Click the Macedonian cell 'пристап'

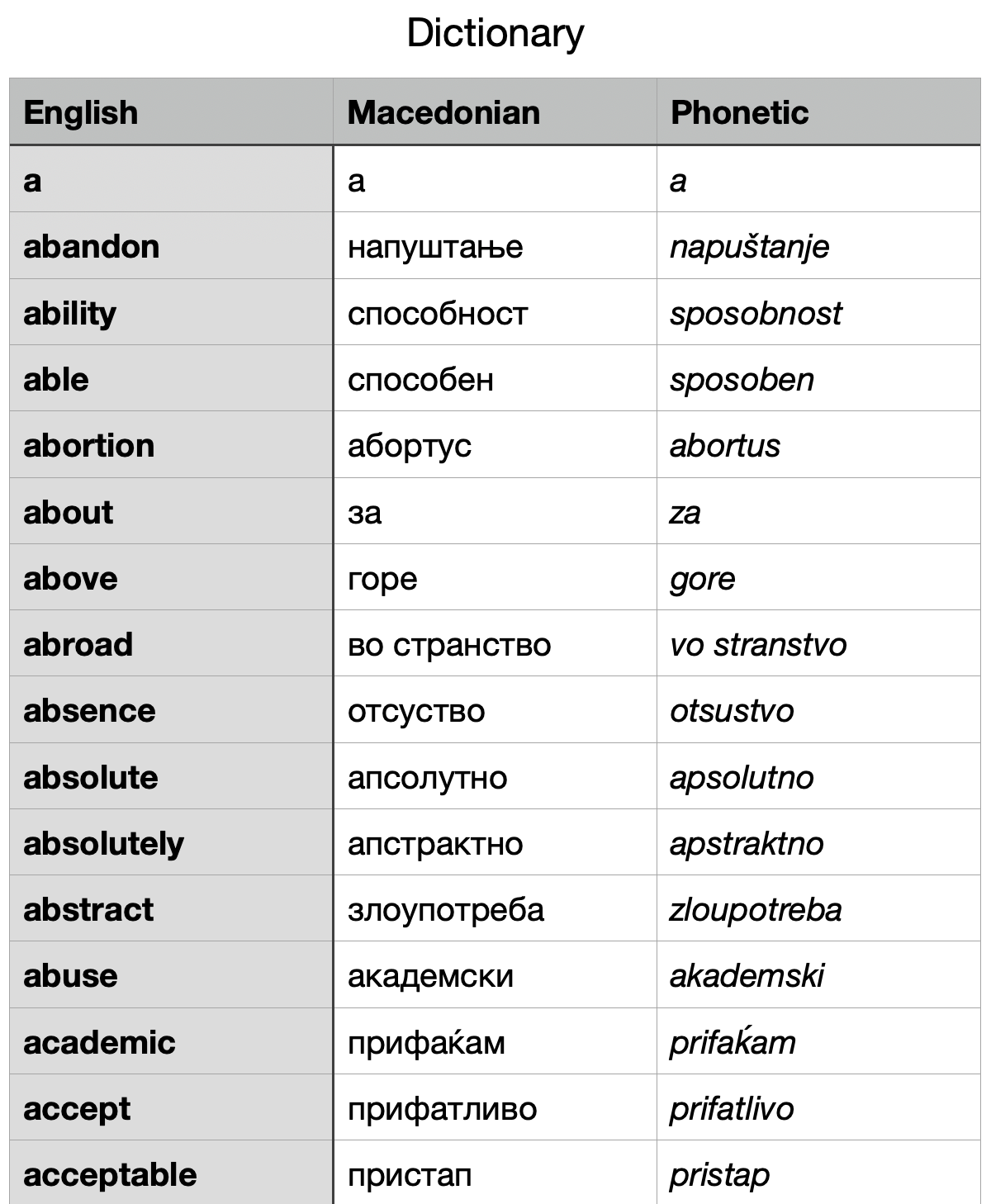[410, 1174]
